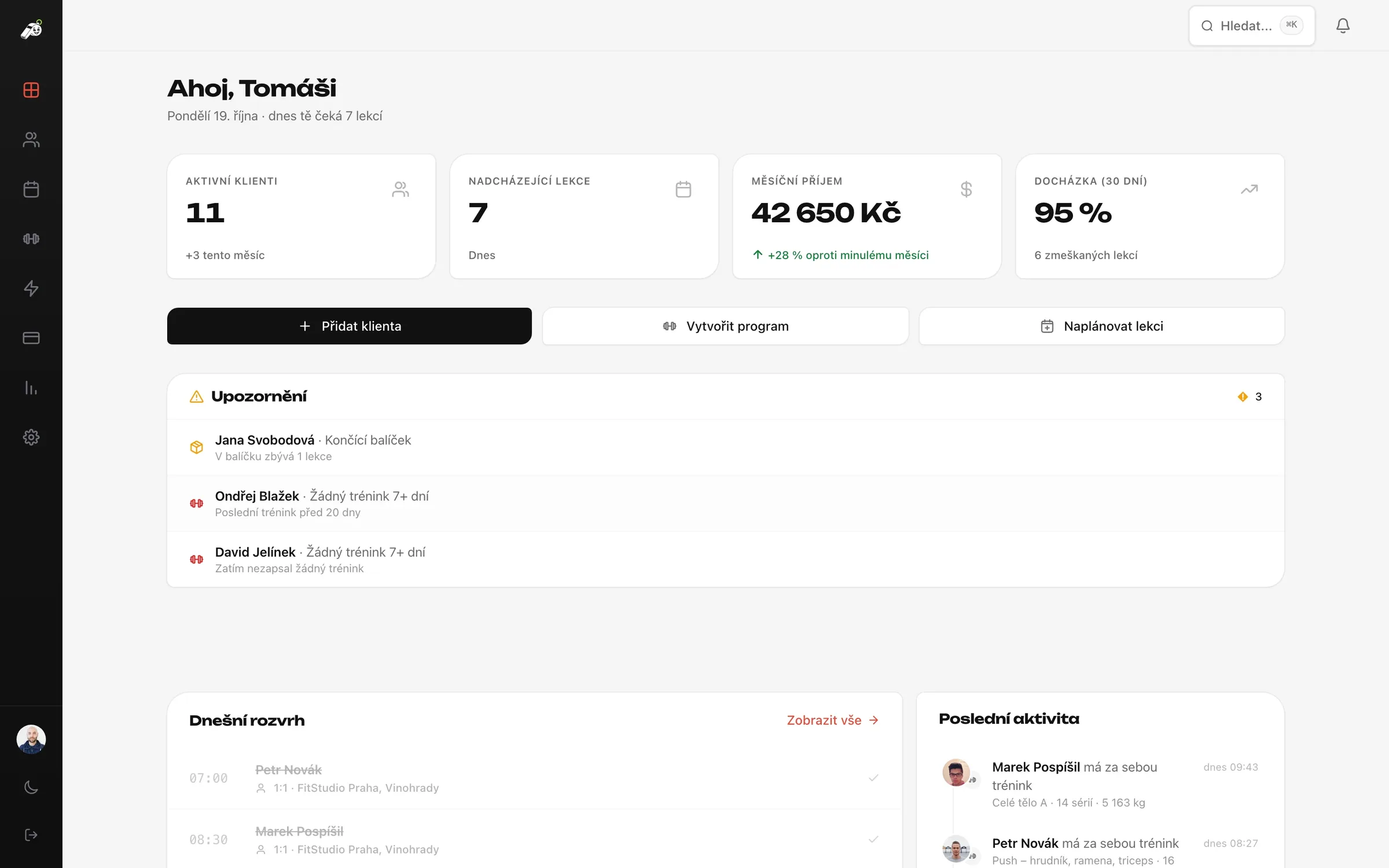Open the Zobrazit vše link
The width and height of the screenshot is (1389, 868).
click(833, 720)
